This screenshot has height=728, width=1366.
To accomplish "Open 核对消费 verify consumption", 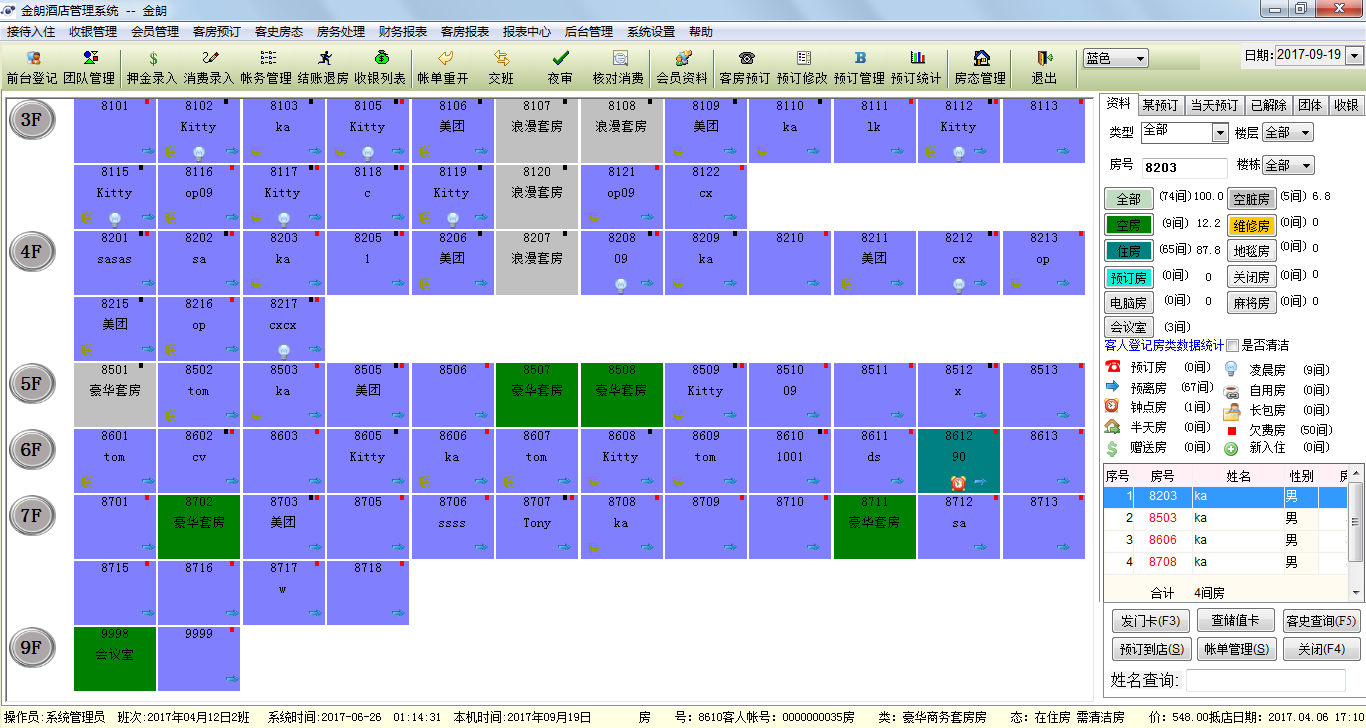I will pyautogui.click(x=618, y=68).
